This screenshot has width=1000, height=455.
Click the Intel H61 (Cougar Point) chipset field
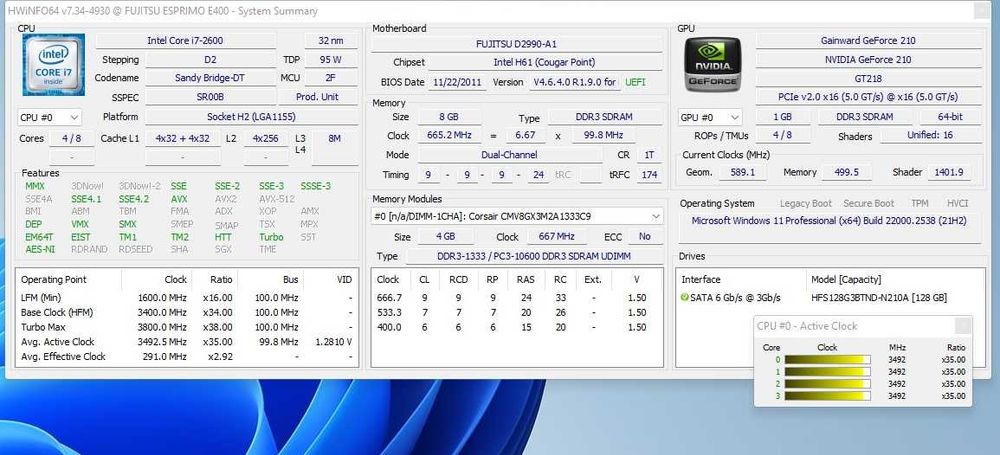(x=544, y=62)
